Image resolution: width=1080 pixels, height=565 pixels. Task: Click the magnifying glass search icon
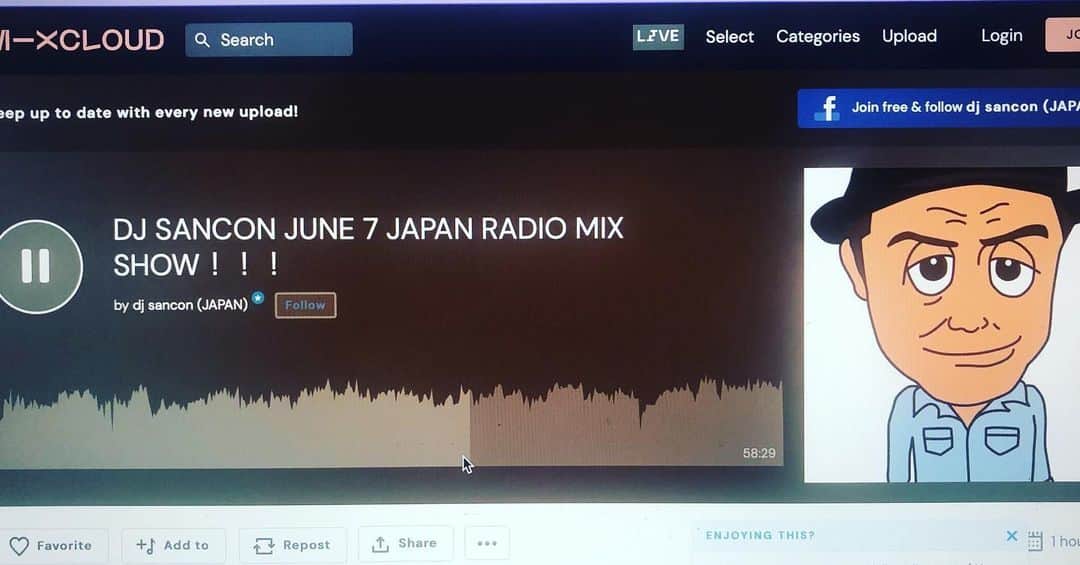[202, 40]
